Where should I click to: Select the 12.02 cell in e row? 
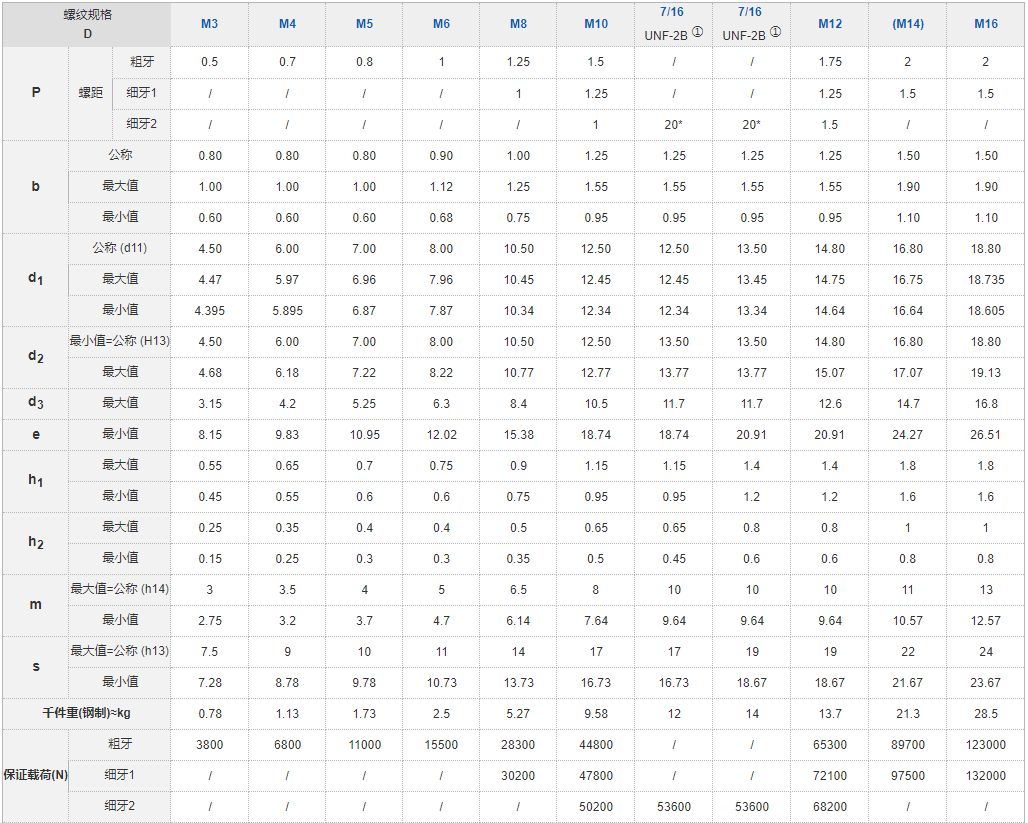pos(441,435)
